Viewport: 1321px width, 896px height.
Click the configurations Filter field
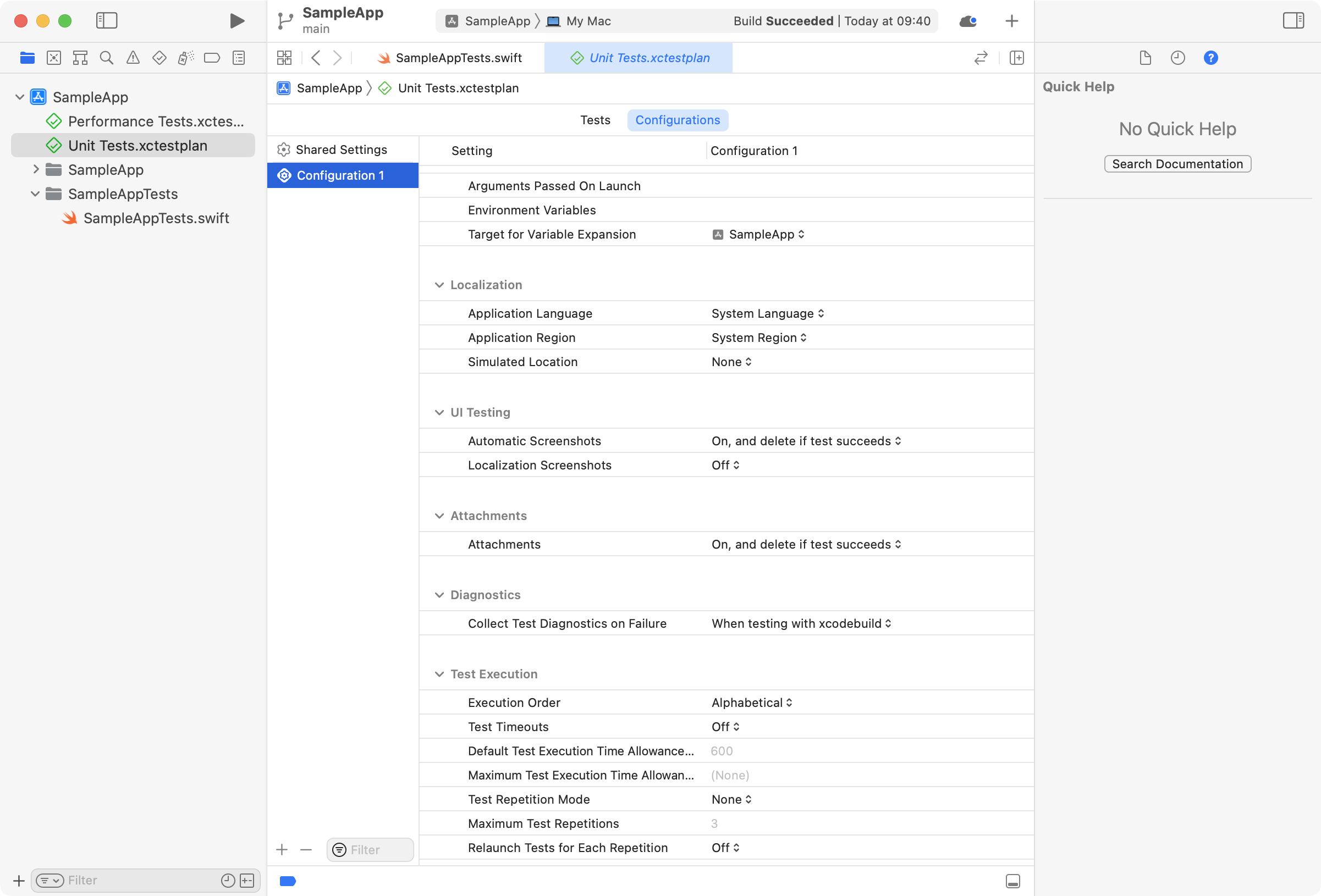coord(378,850)
